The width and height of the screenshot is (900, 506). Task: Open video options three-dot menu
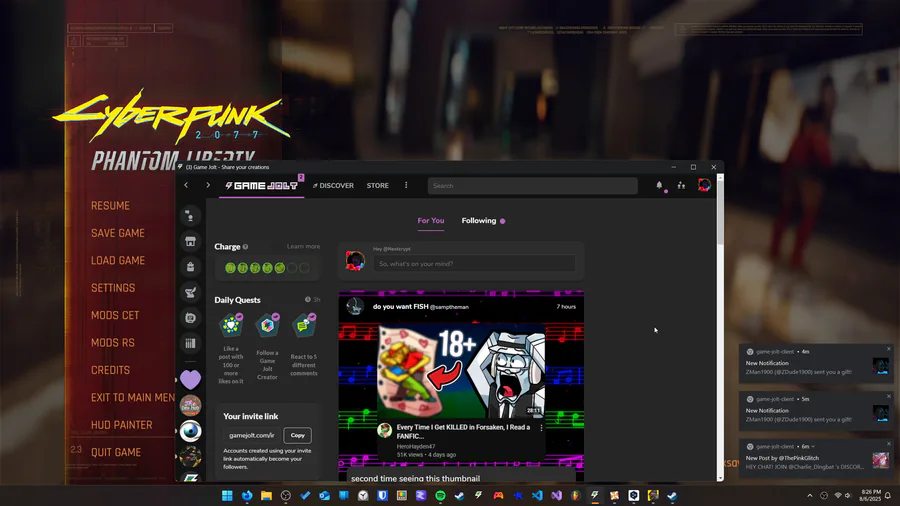[x=541, y=428]
